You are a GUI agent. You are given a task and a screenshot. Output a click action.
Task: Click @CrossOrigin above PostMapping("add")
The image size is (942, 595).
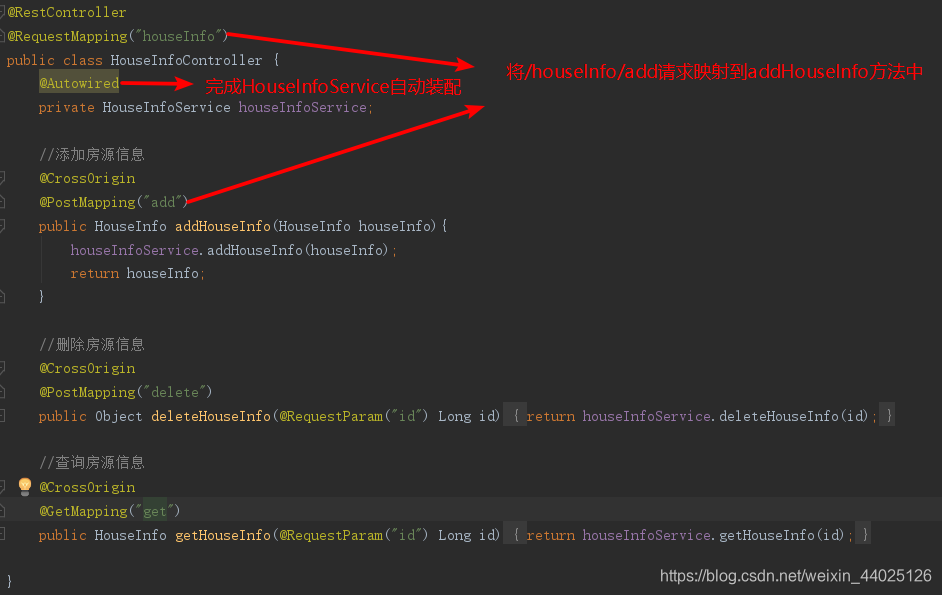pyautogui.click(x=87, y=178)
